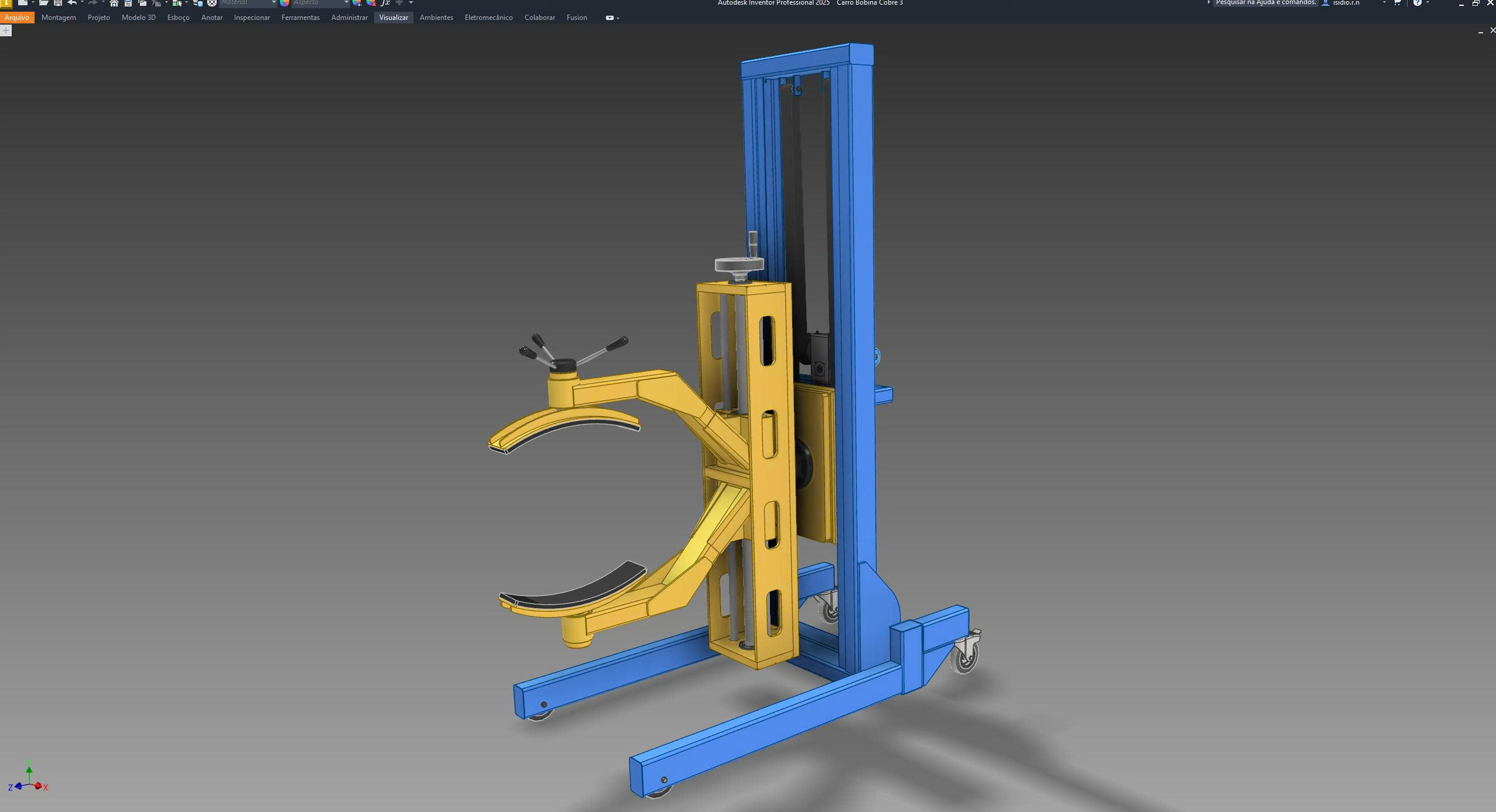Open the Ferramentas ribbon tab
The width and height of the screenshot is (1496, 812).
click(300, 18)
